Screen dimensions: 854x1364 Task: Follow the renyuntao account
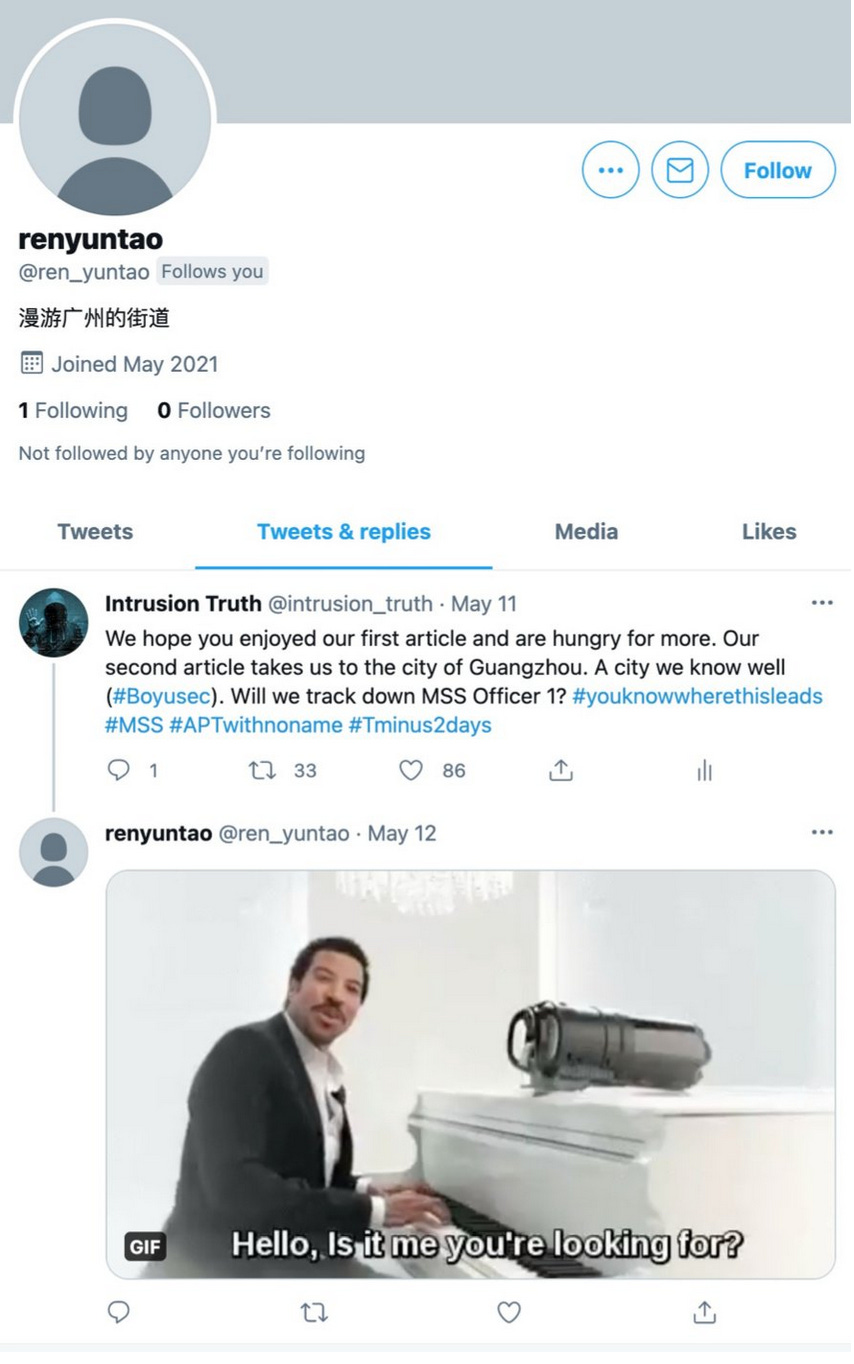[778, 170]
